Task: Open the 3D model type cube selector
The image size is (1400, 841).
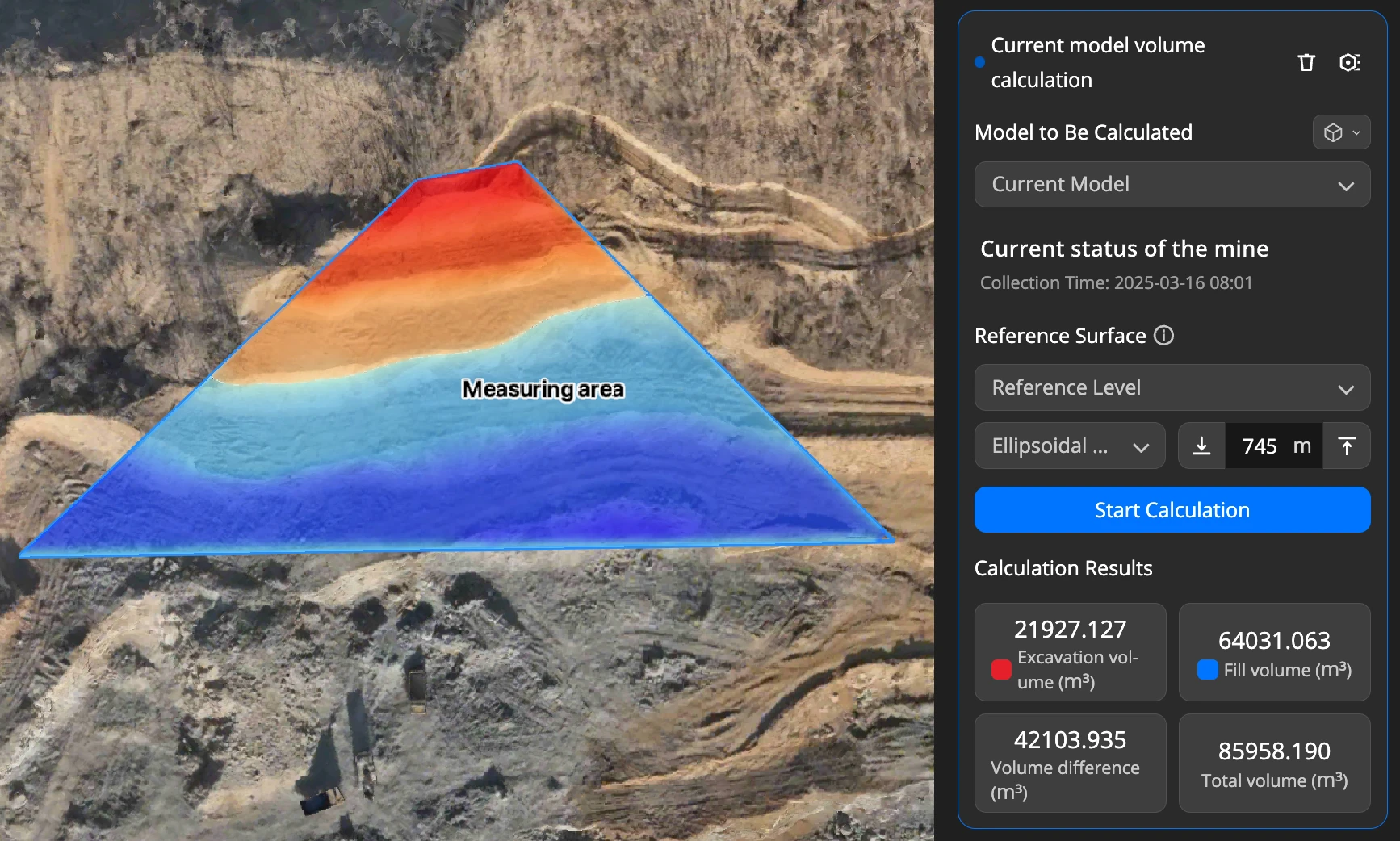Action: 1341,132
